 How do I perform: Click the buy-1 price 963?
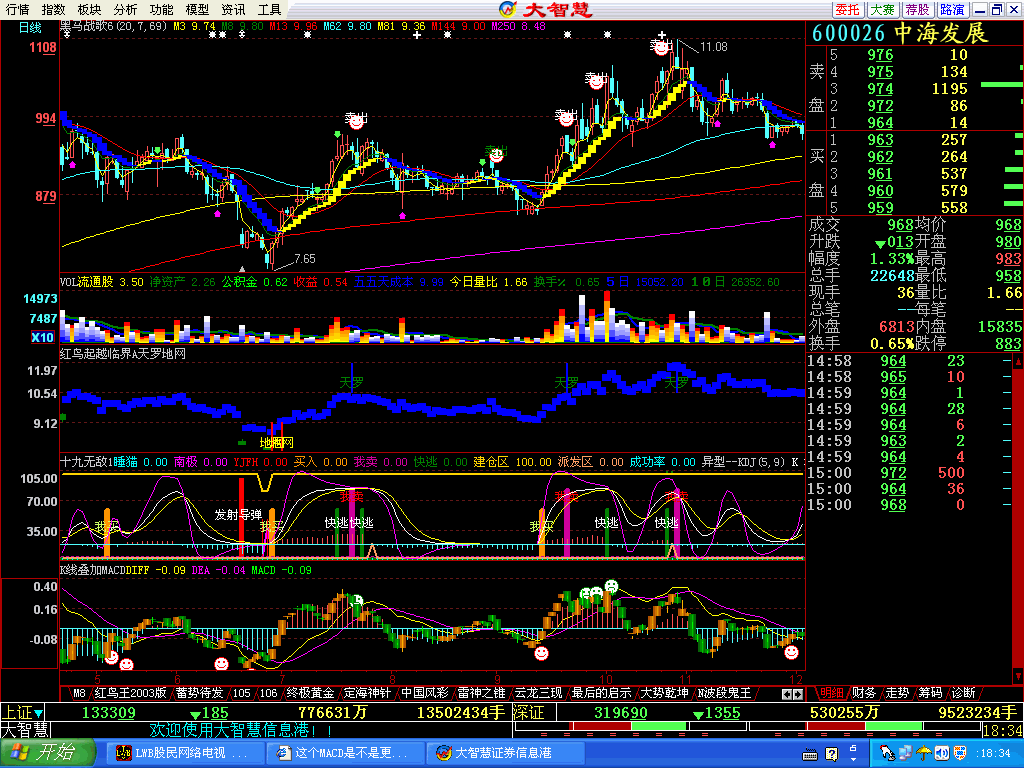(880, 140)
